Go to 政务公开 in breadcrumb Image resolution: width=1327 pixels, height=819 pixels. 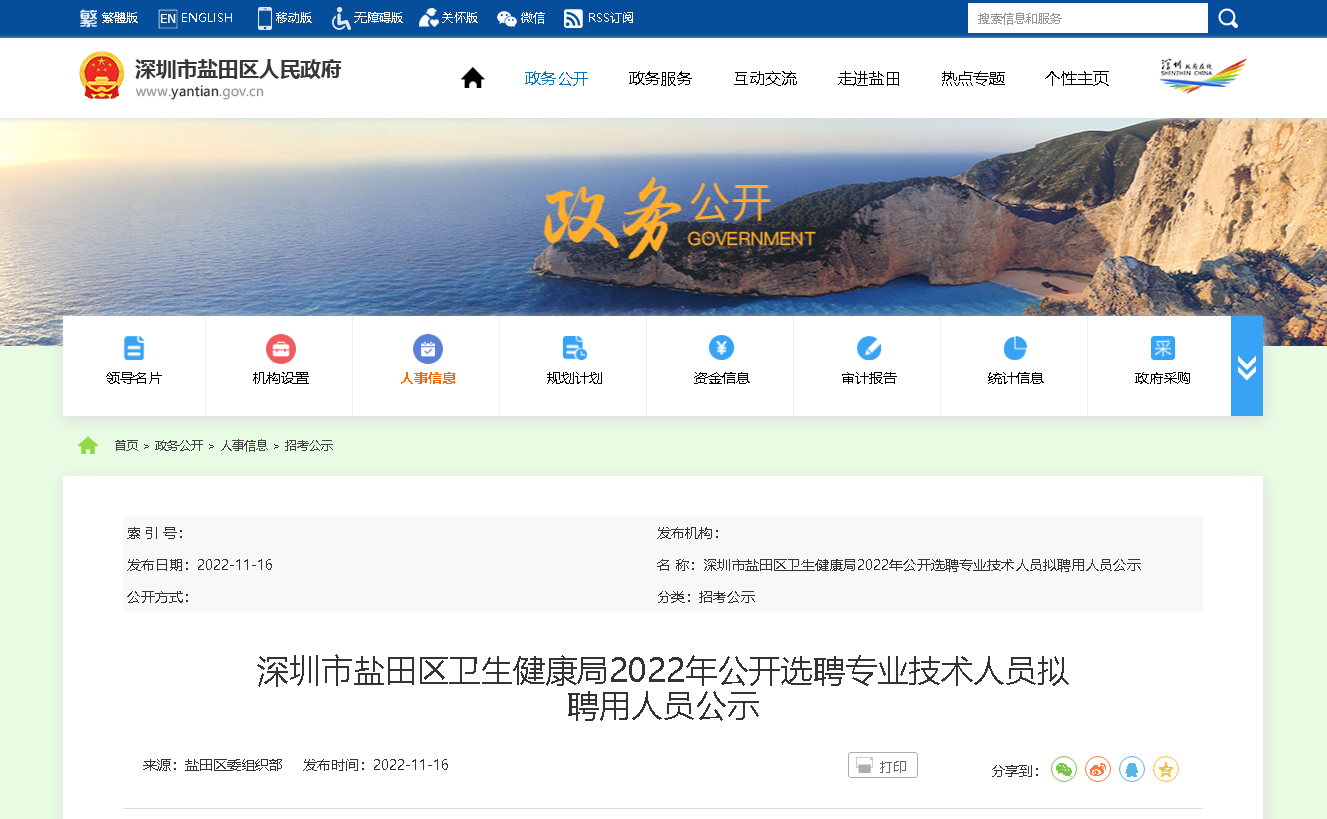pyautogui.click(x=179, y=446)
